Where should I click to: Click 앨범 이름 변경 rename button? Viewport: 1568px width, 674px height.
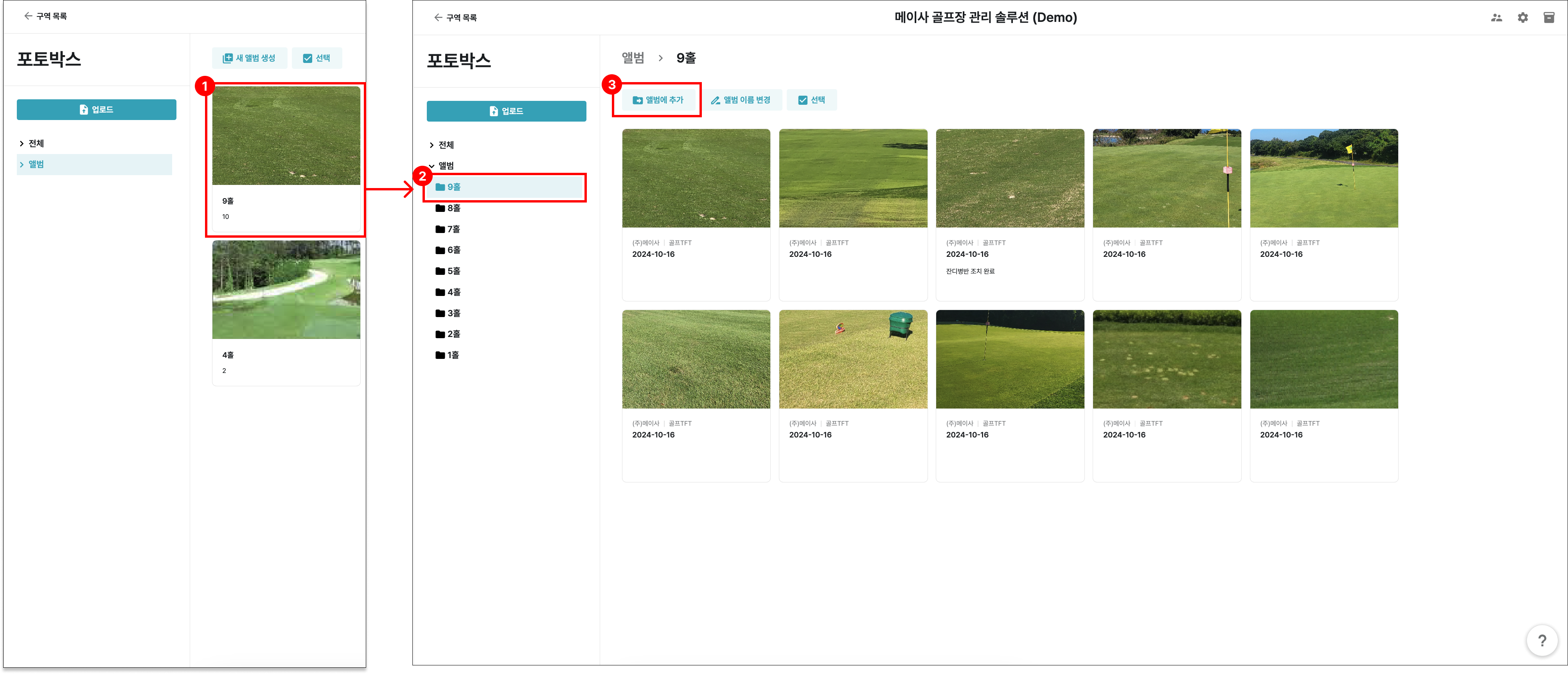pyautogui.click(x=741, y=100)
